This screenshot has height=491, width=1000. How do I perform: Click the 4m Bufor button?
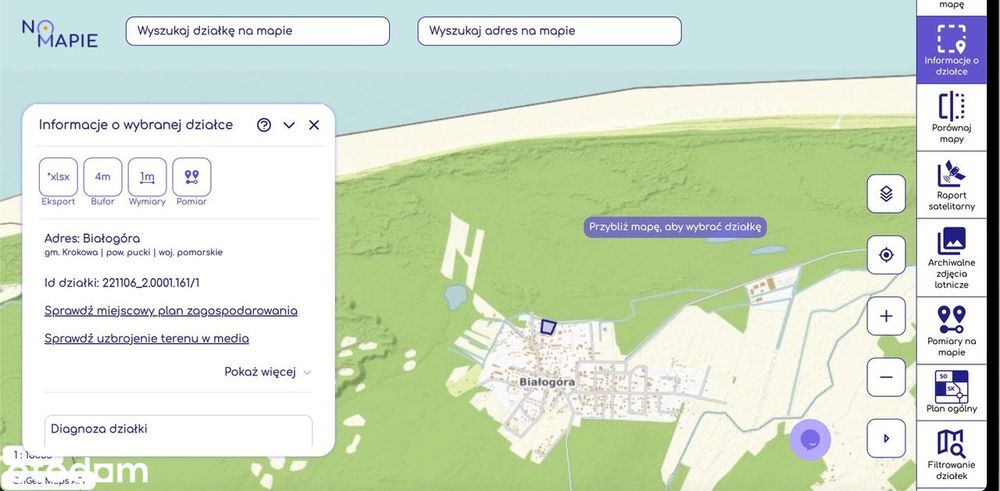coord(103,177)
